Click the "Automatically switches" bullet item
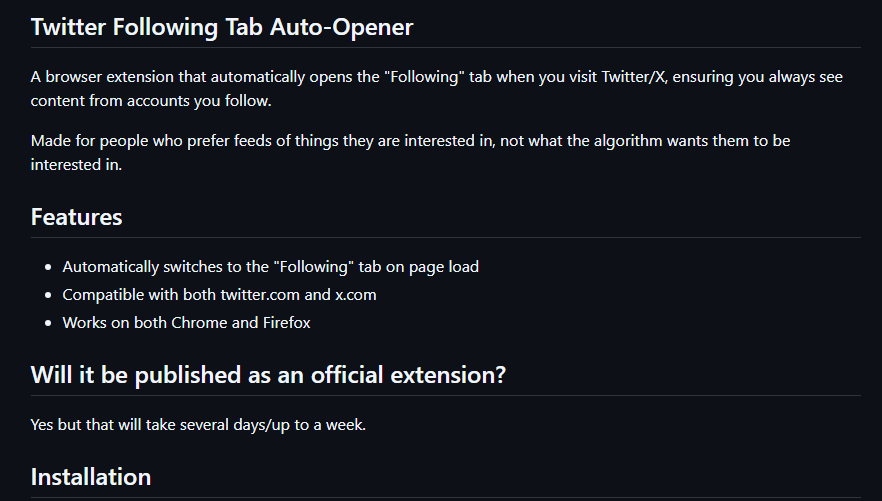The height and width of the screenshot is (501, 882). pyautogui.click(x=270, y=267)
